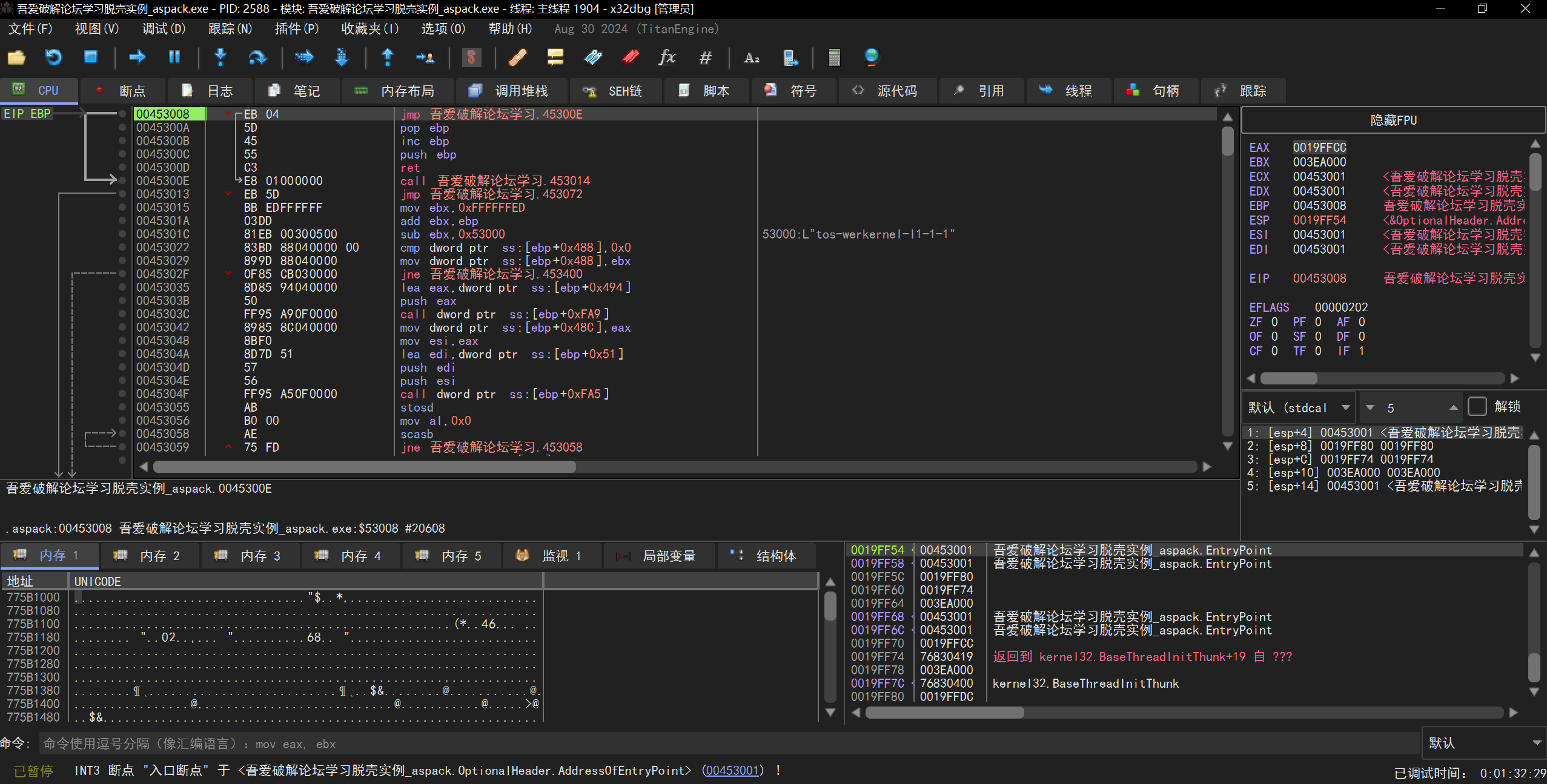
Task: Toggle the 解锁 checkbox
Action: 1477,407
